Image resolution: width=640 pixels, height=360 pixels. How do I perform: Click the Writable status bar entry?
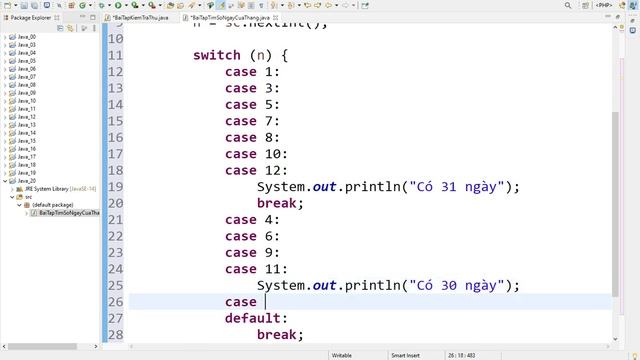click(342, 356)
